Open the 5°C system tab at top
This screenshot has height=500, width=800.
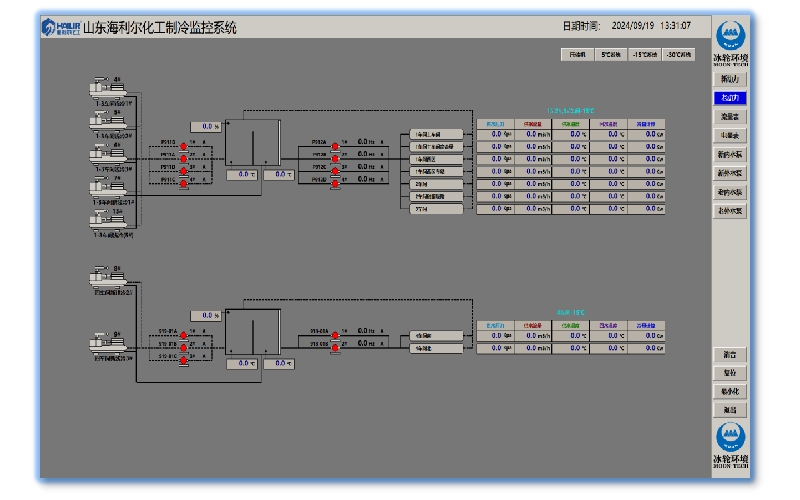click(610, 55)
